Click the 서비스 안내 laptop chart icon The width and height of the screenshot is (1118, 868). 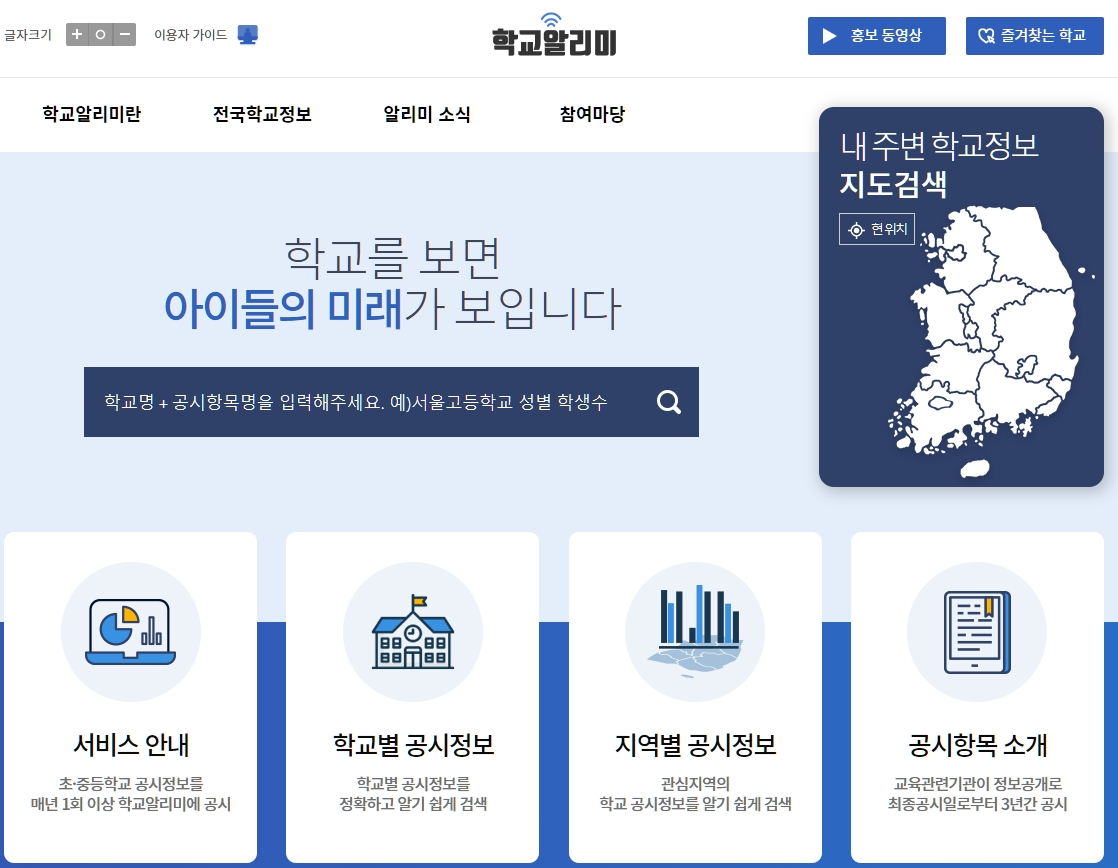130,632
